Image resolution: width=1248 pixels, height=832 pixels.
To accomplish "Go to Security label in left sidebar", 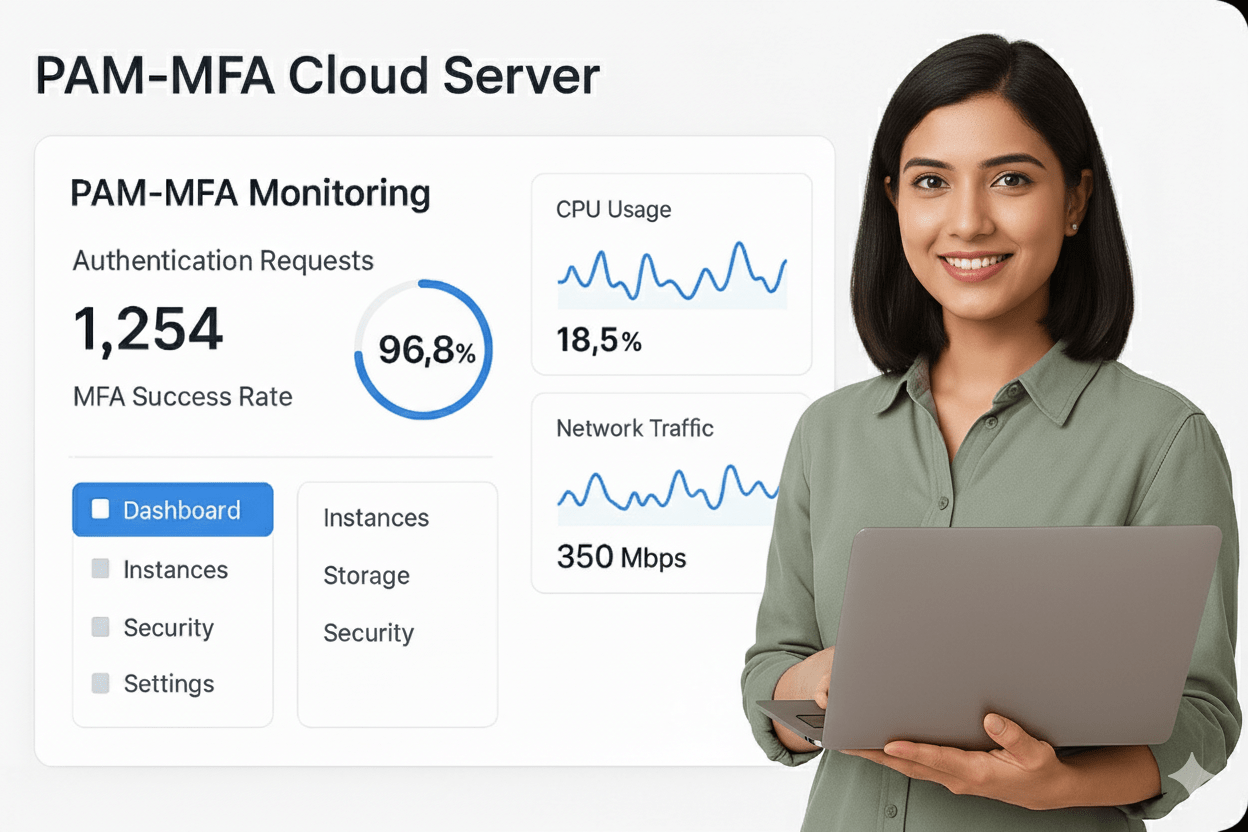I will coord(168,628).
